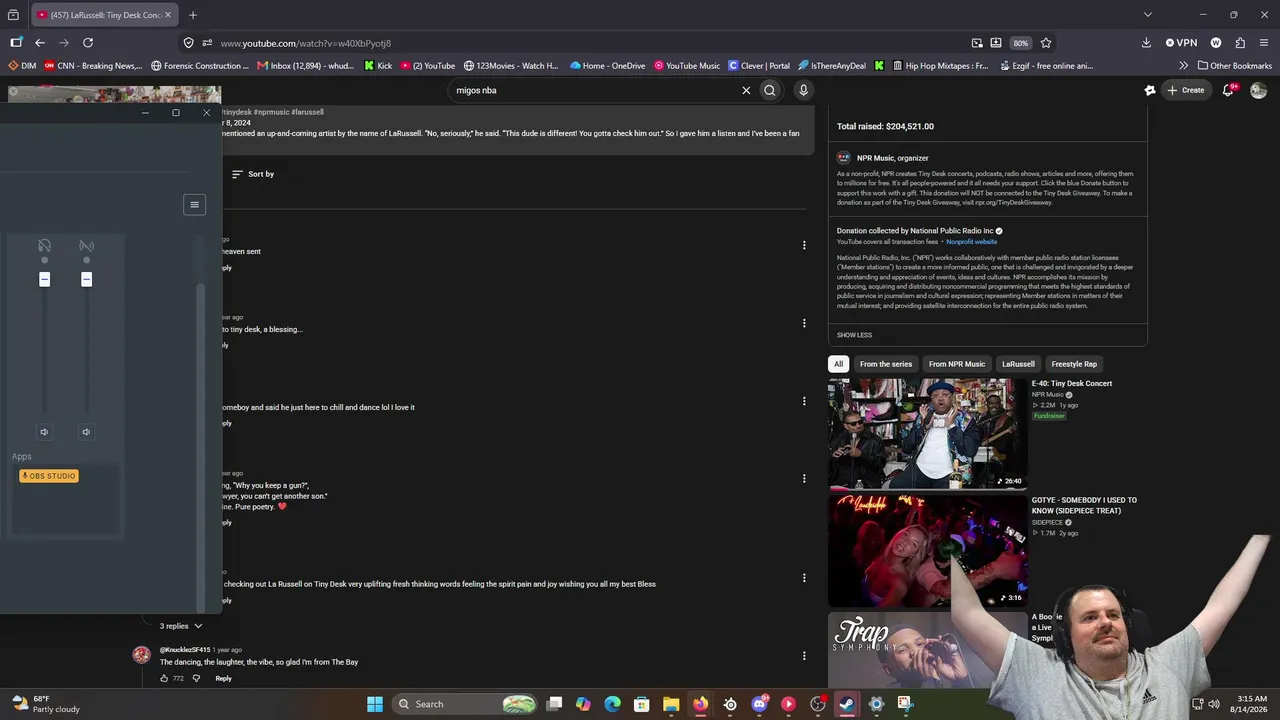
Task: Mute the left mixer channel speaker button
Action: point(44,432)
